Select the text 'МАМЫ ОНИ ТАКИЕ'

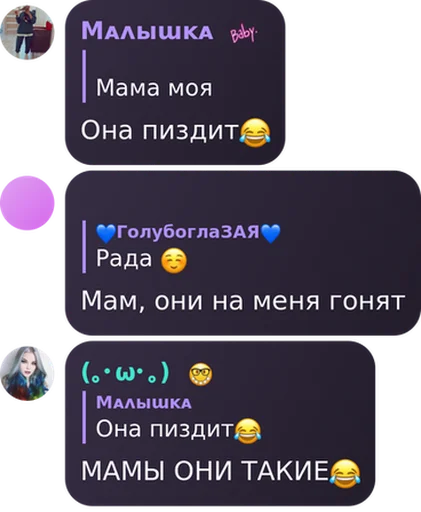point(205,471)
